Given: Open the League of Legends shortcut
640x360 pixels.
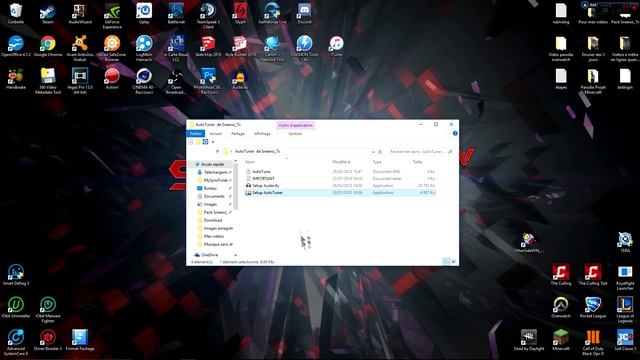Looking at the screenshot, I should pos(625,310).
